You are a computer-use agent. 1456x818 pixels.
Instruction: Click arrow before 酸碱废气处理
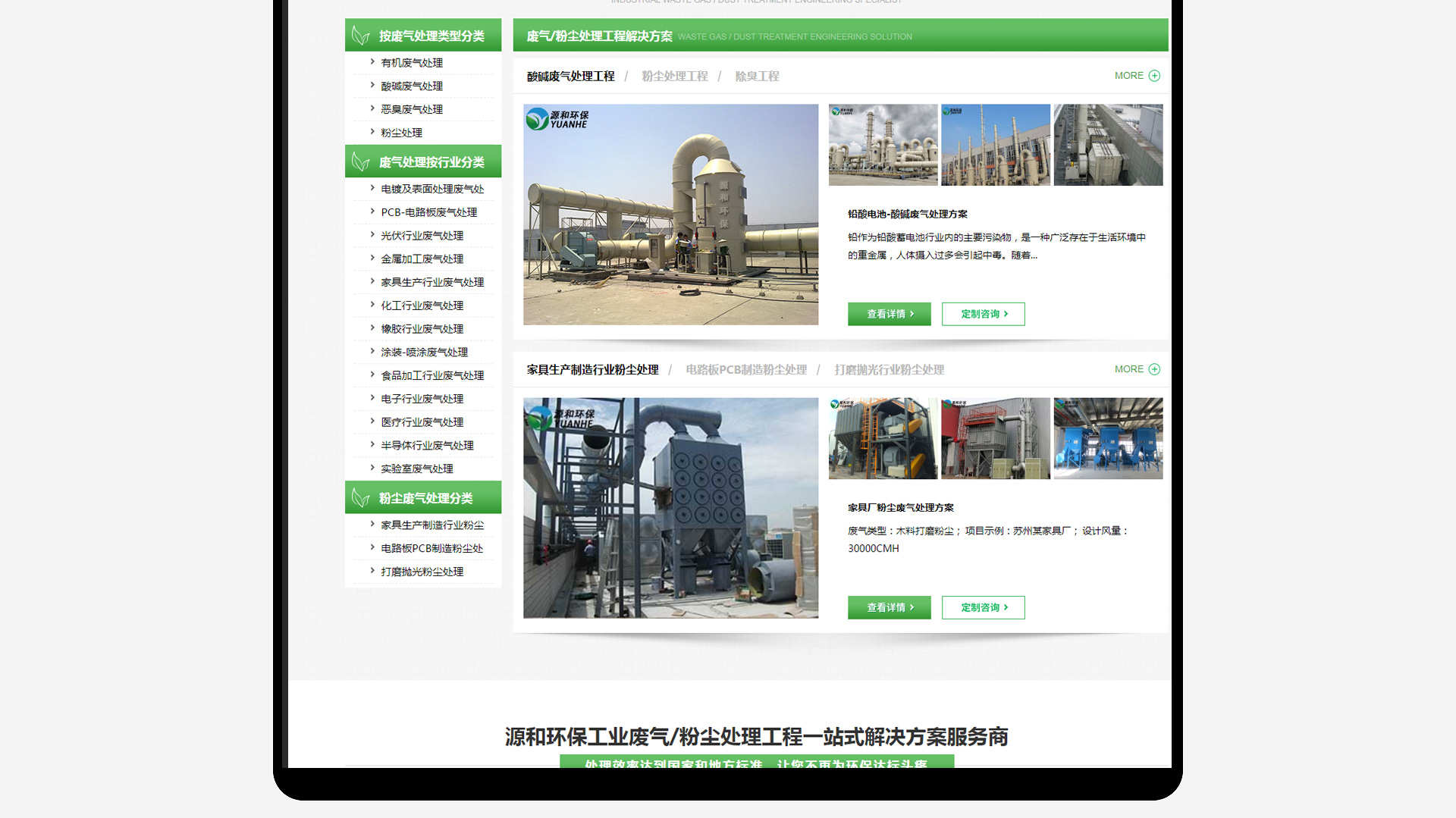[372, 85]
